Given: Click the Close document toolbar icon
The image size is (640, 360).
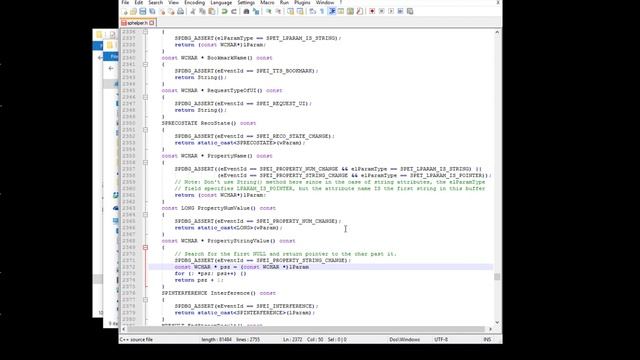Looking at the screenshot, I should pyautogui.click(x=162, y=11).
